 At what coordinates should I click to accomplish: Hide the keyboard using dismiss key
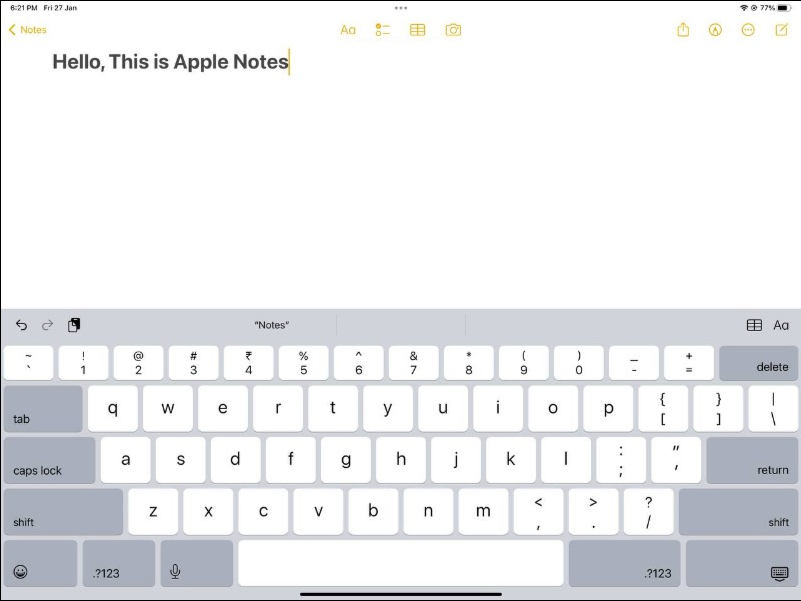[779, 572]
